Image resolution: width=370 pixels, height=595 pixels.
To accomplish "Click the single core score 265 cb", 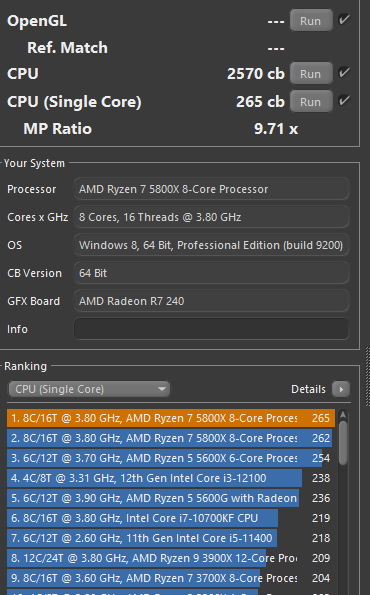I will point(260,102).
